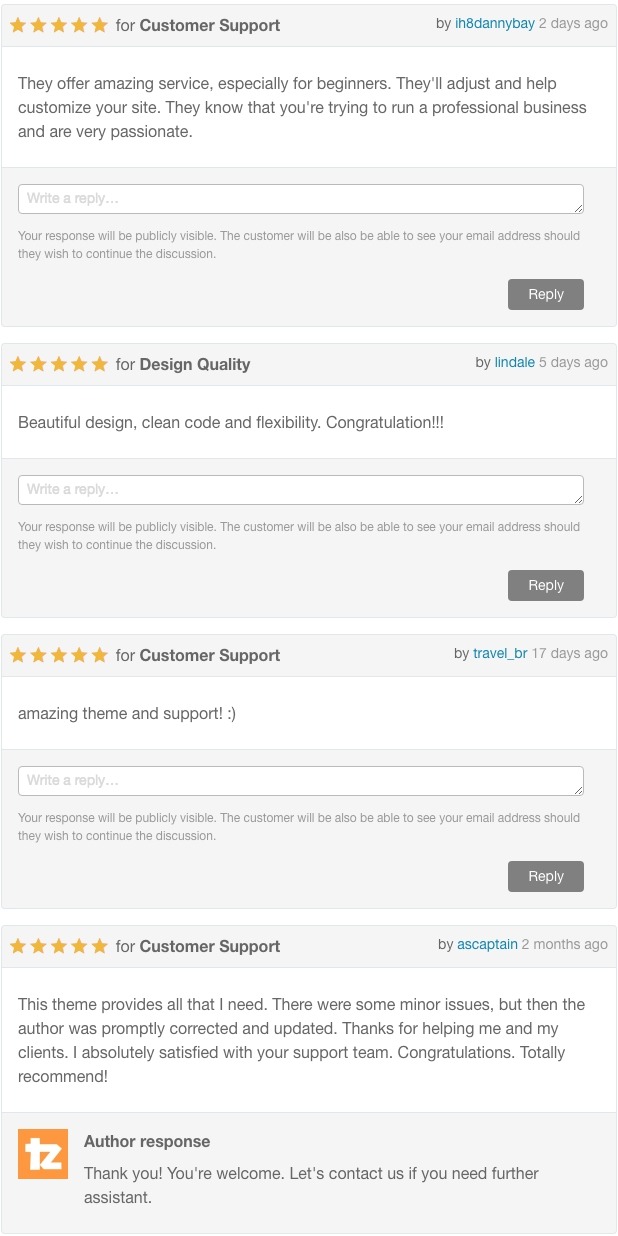
Task: Visit travel_br's profile page
Action: (500, 653)
